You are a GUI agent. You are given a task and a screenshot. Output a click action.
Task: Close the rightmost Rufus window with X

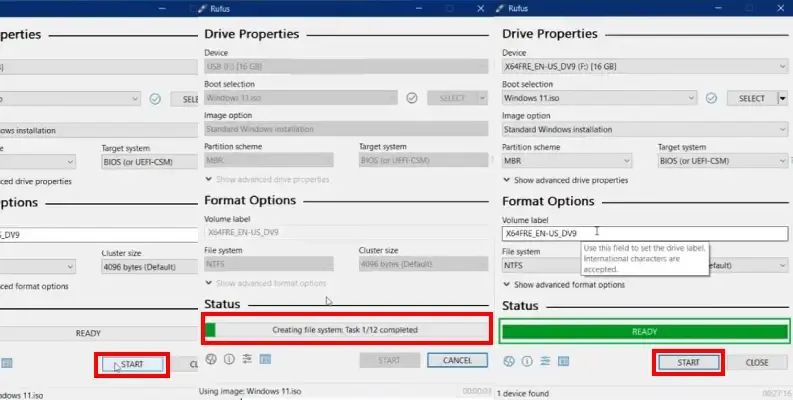pos(780,8)
